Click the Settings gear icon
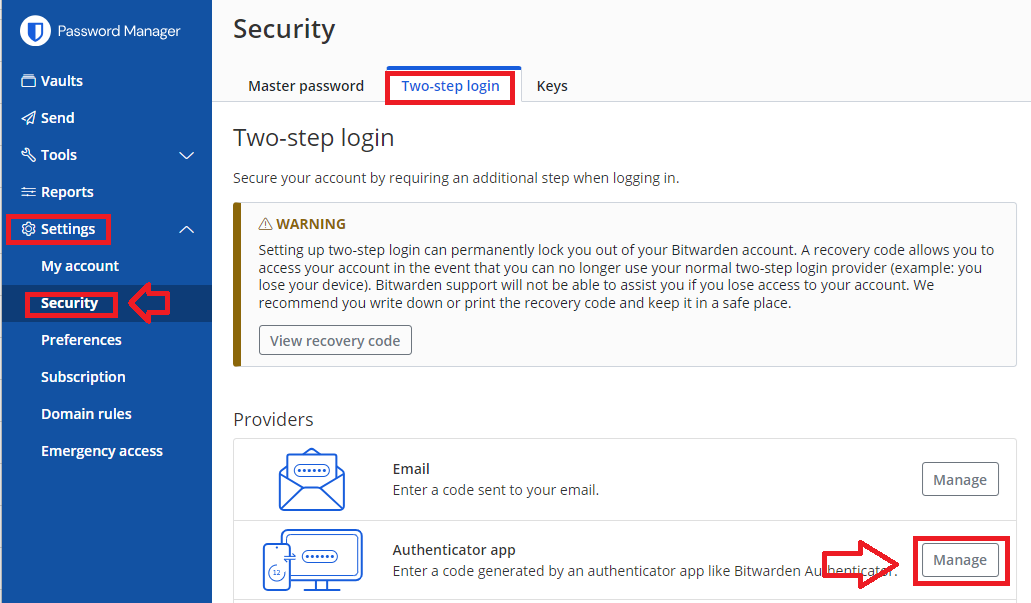 tap(28, 229)
